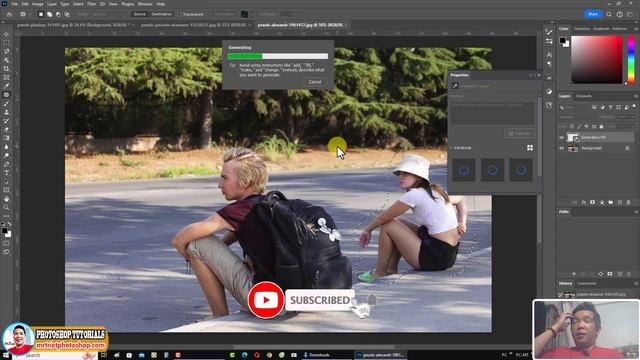
Task: Click the Windows taskbar Search box
Action: [x=55, y=356]
